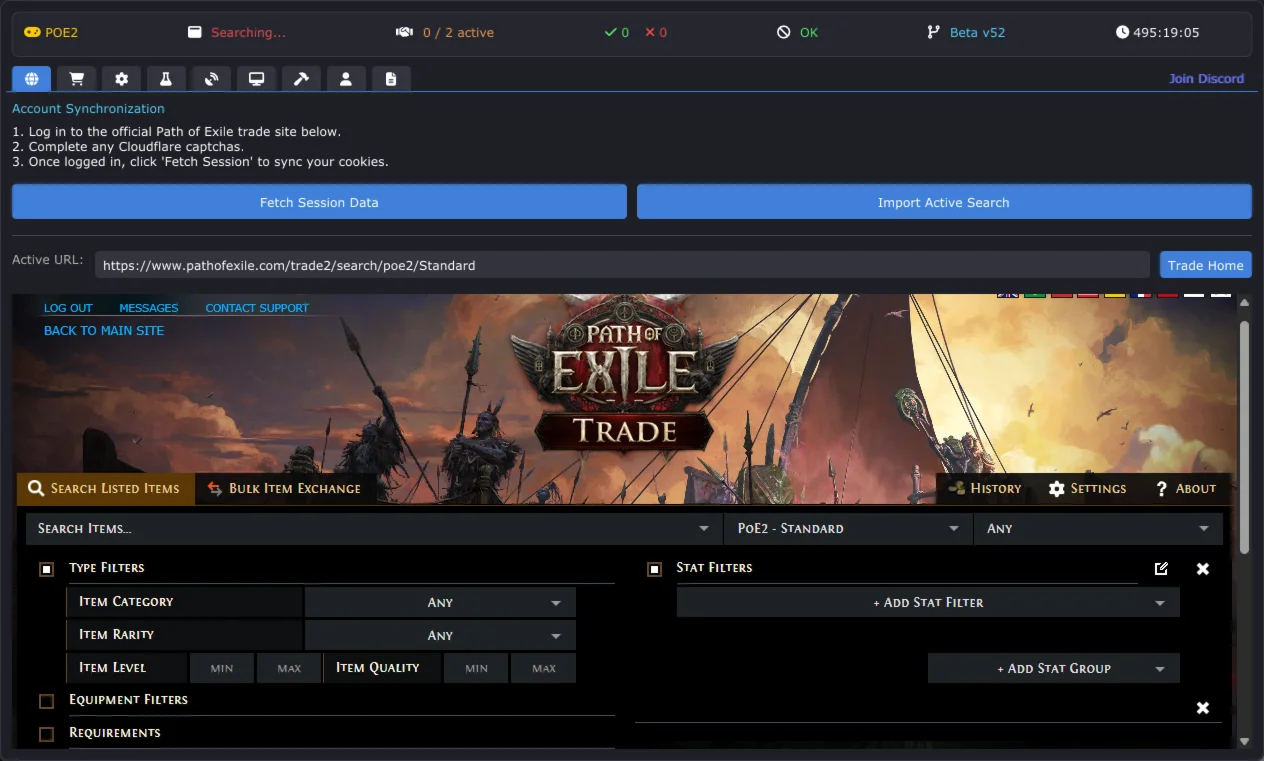The image size is (1264, 761).
Task: Click the OK status circle icon
Action: tap(784, 32)
